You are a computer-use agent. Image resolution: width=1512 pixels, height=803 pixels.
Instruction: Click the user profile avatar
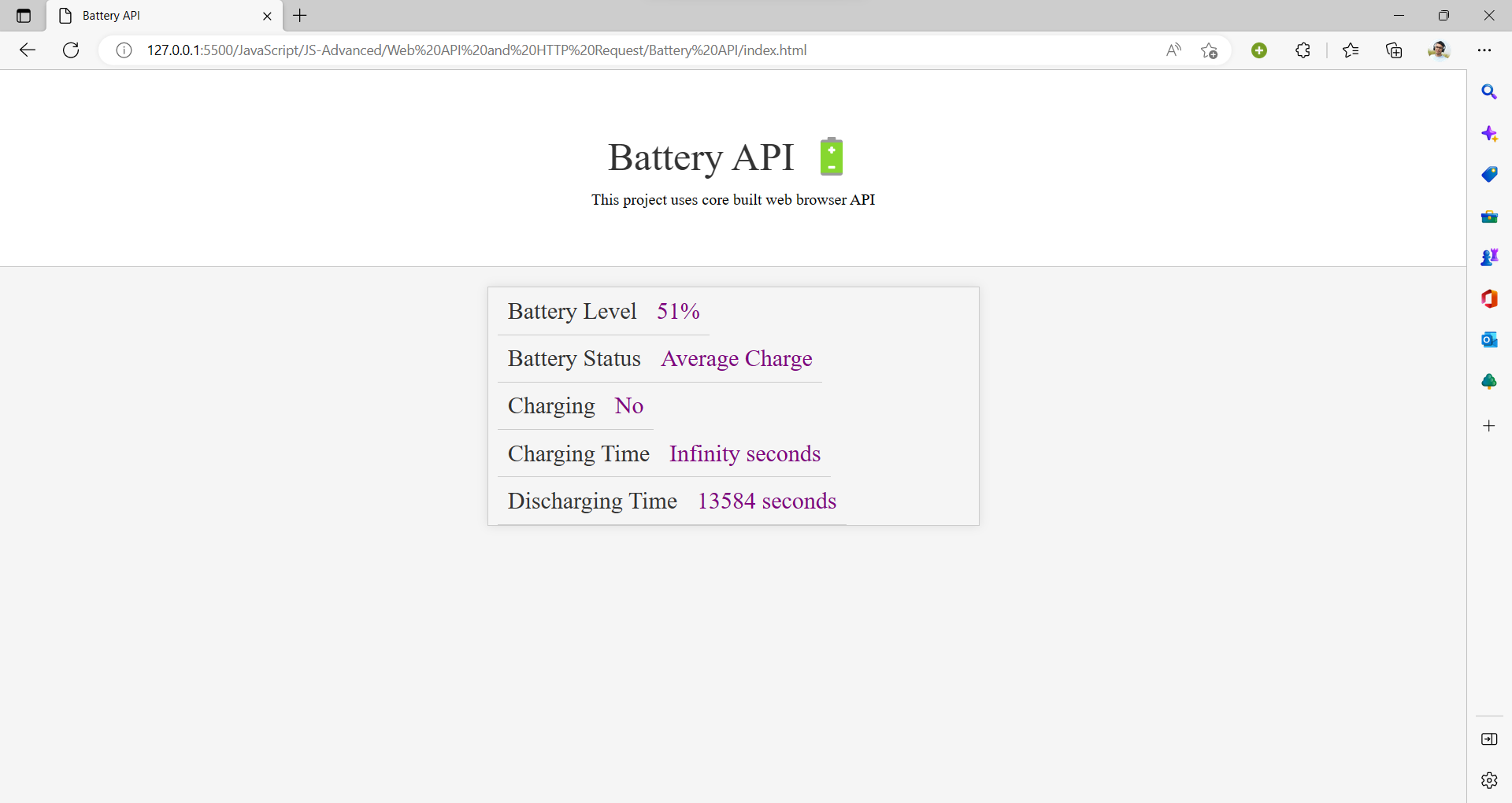tap(1438, 50)
